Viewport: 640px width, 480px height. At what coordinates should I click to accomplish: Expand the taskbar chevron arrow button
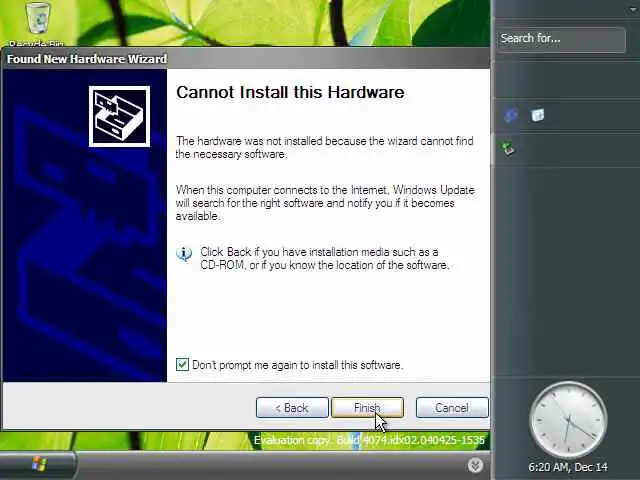point(475,465)
